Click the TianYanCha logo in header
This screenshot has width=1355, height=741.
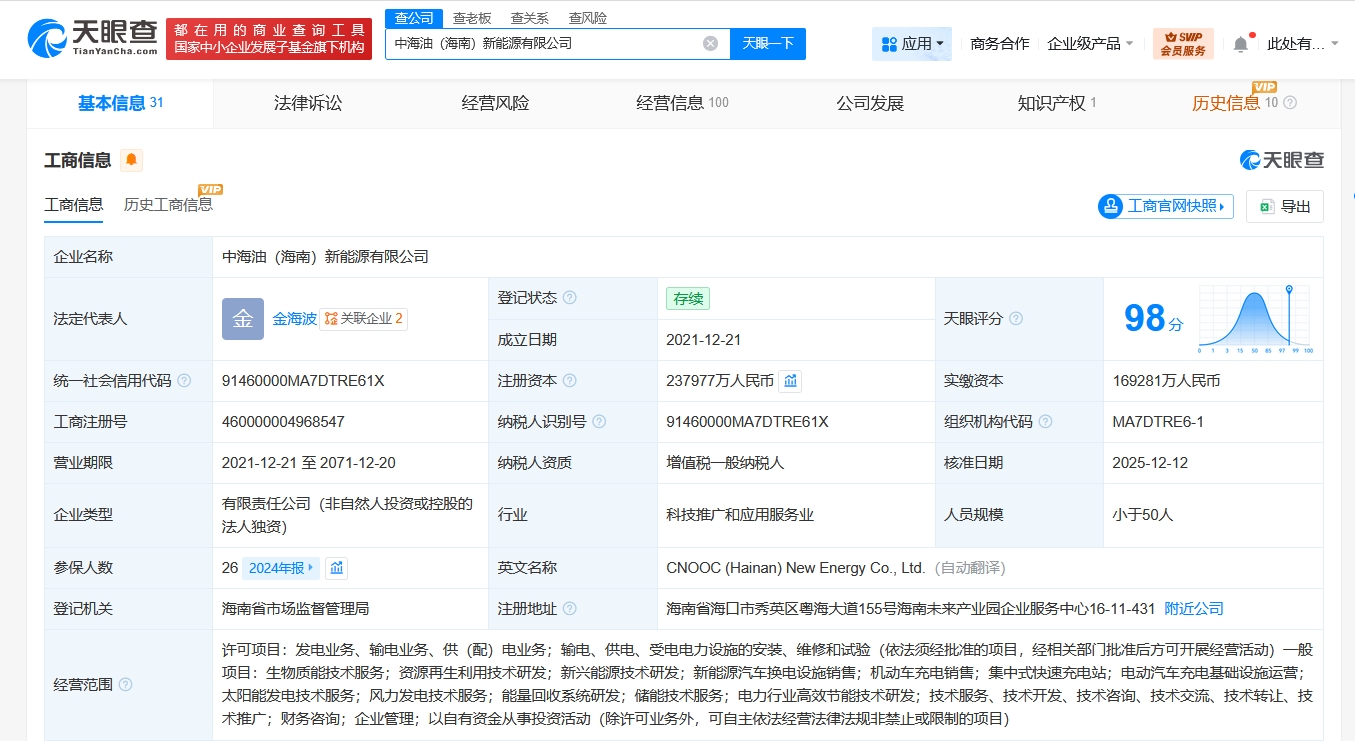93,39
